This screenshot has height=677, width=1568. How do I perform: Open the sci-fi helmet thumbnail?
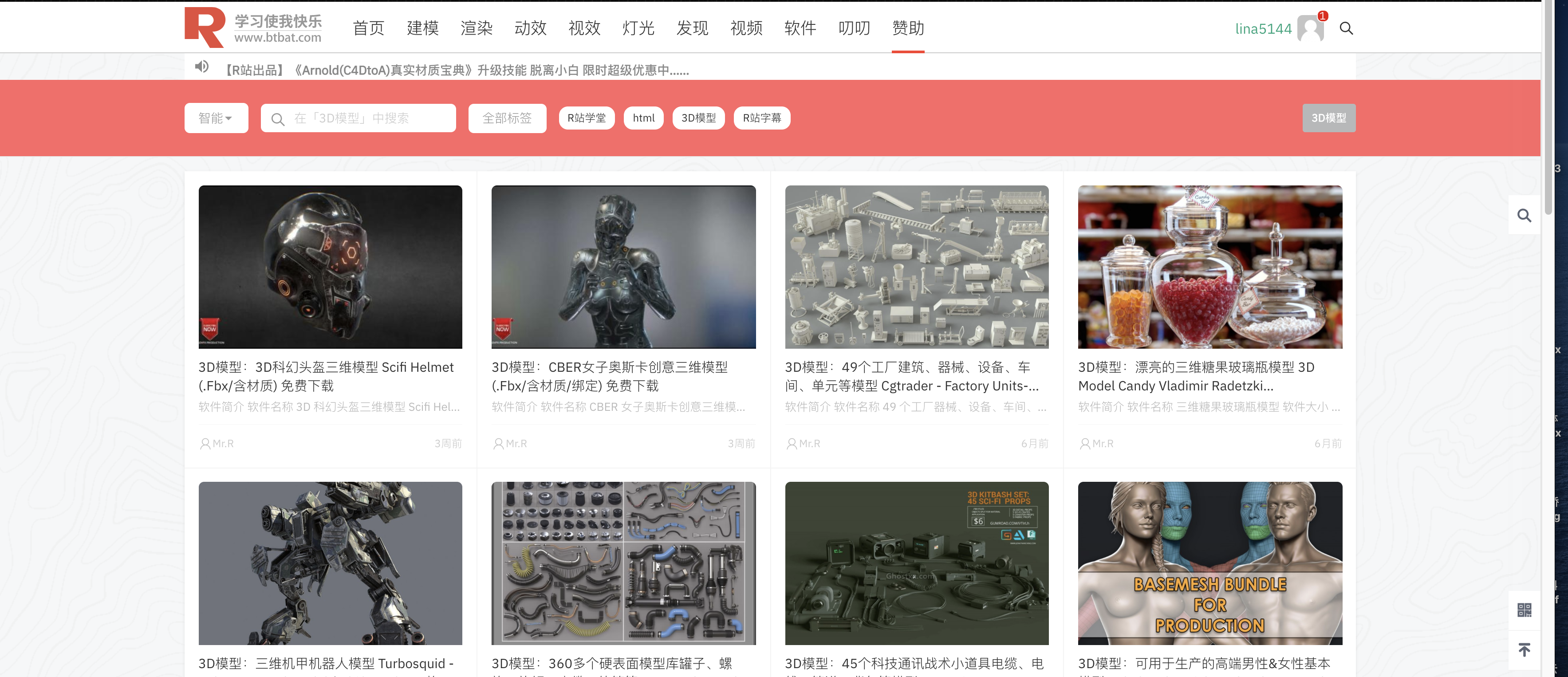(331, 267)
